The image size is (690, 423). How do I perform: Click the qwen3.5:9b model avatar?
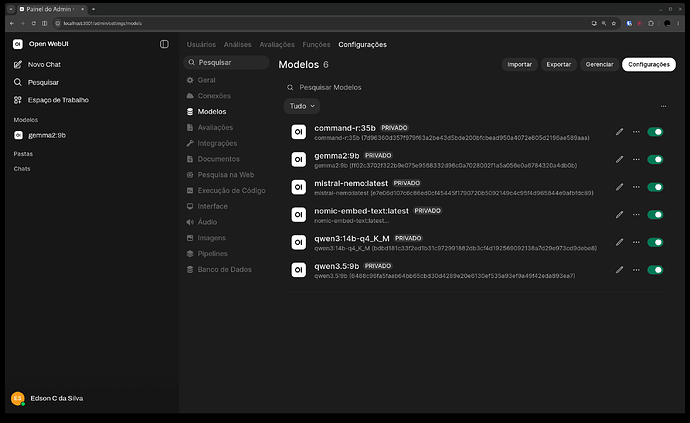[299, 270]
